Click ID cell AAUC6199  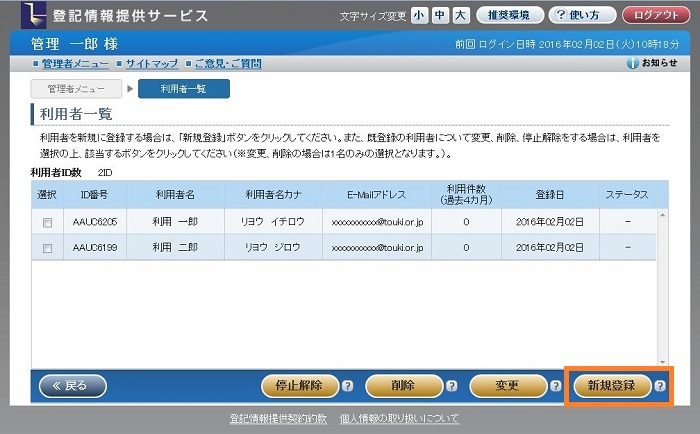(95, 247)
